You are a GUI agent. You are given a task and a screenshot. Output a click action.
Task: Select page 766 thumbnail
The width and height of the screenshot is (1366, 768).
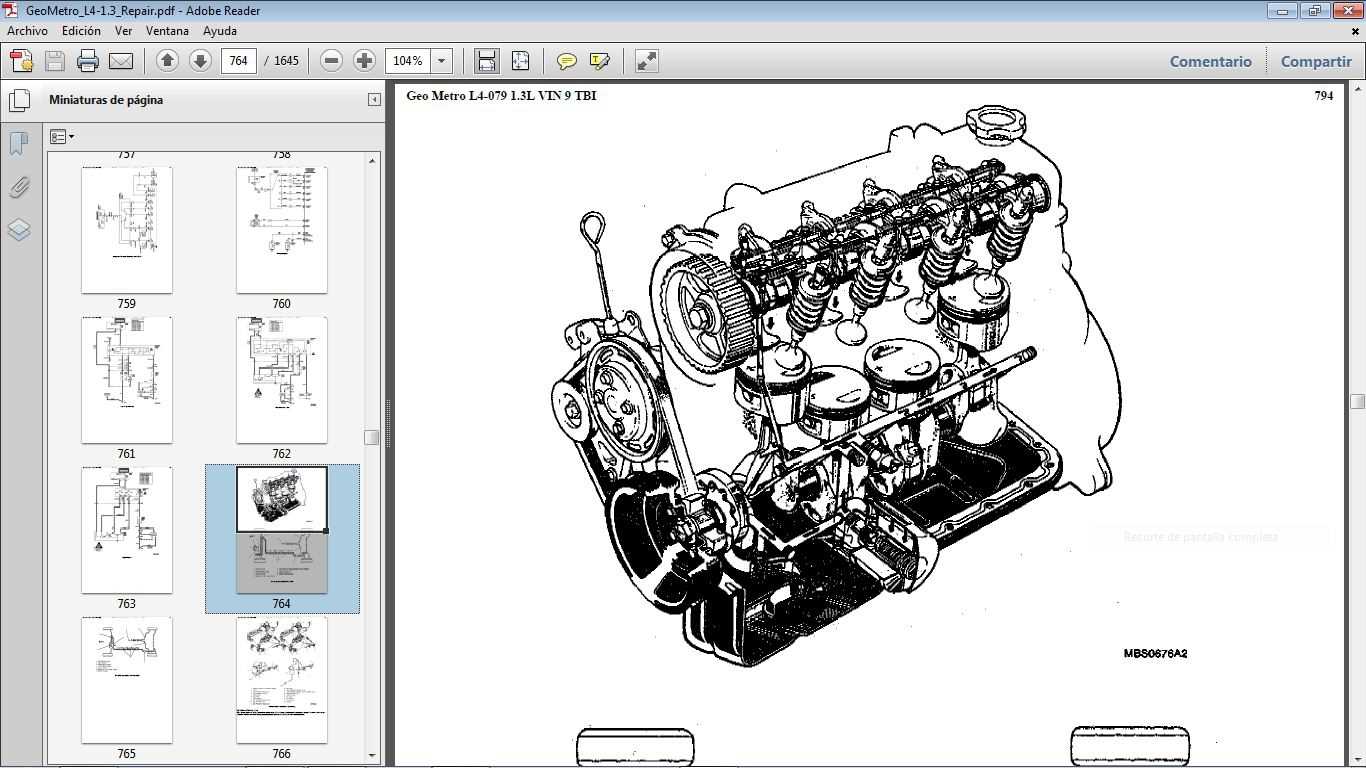tap(282, 680)
